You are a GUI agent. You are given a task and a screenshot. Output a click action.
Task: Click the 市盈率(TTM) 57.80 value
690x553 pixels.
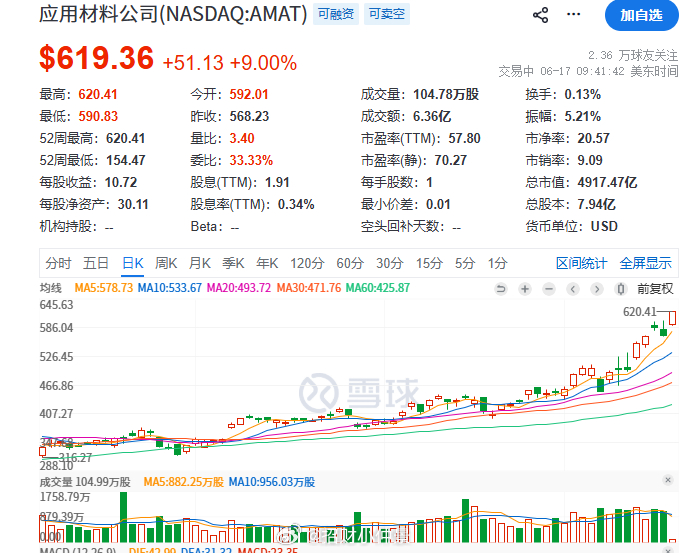pos(465,139)
